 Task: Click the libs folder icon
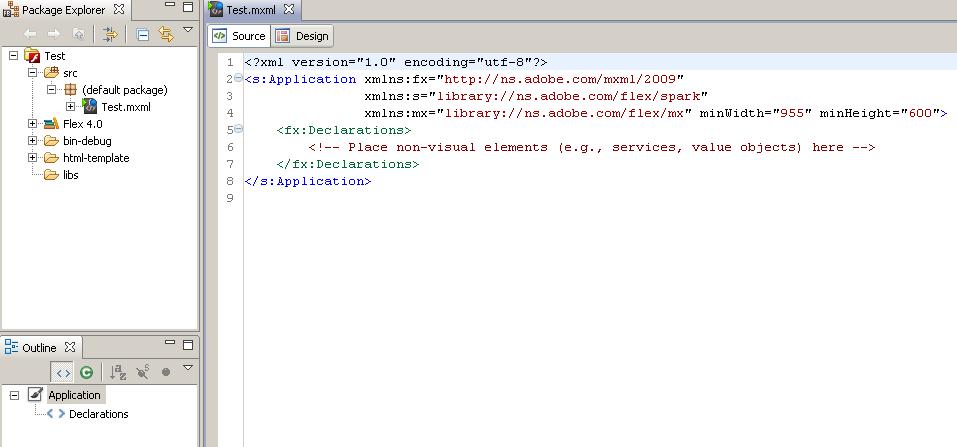(x=51, y=175)
